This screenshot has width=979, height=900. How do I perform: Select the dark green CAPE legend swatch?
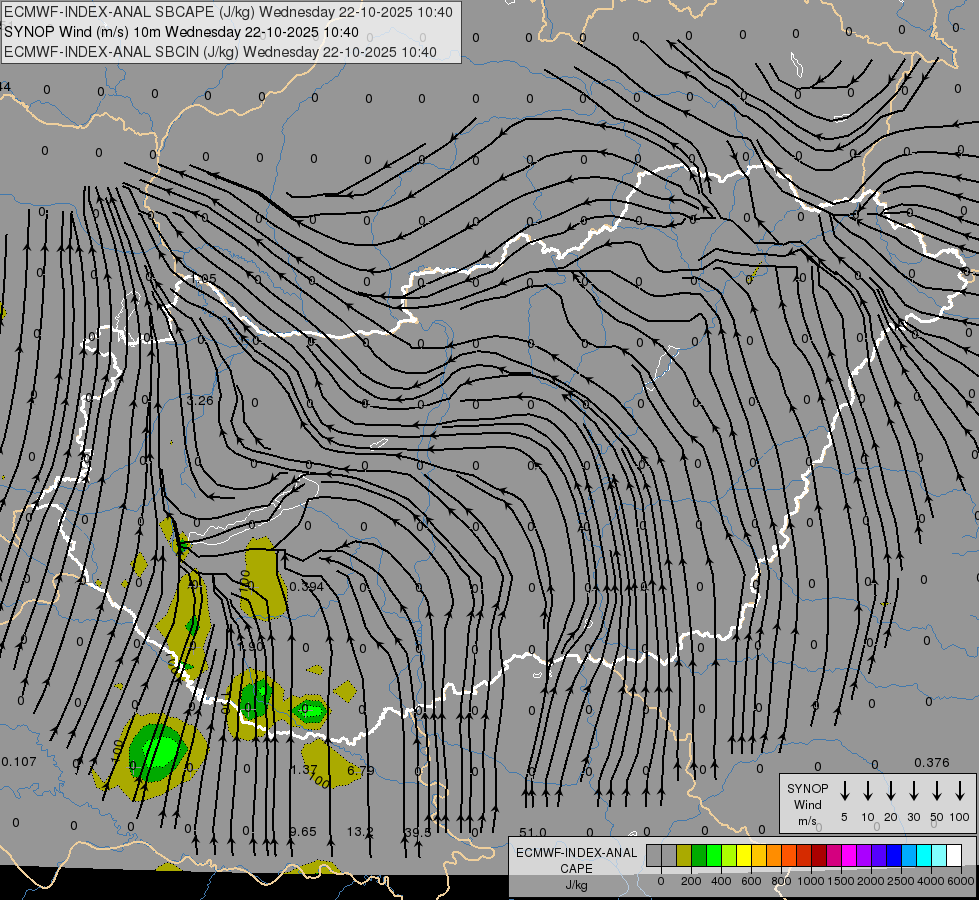point(699,855)
